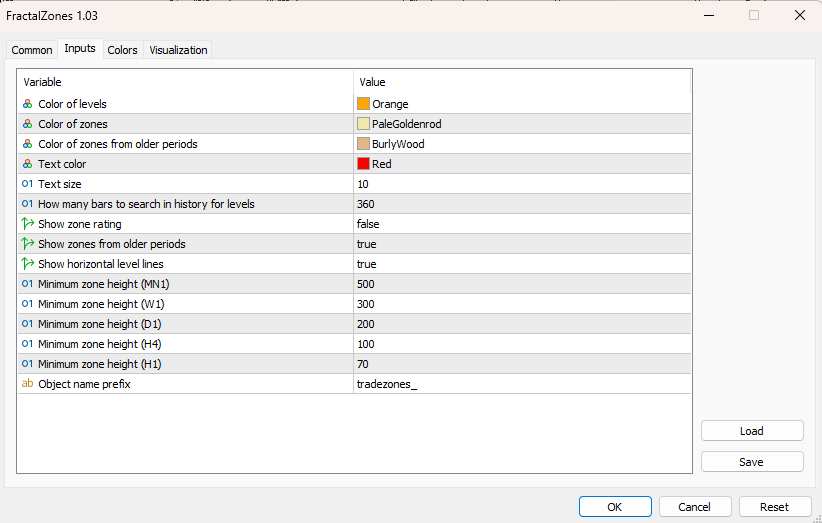Go to the Visualization tab
The width and height of the screenshot is (822, 523).
click(178, 50)
